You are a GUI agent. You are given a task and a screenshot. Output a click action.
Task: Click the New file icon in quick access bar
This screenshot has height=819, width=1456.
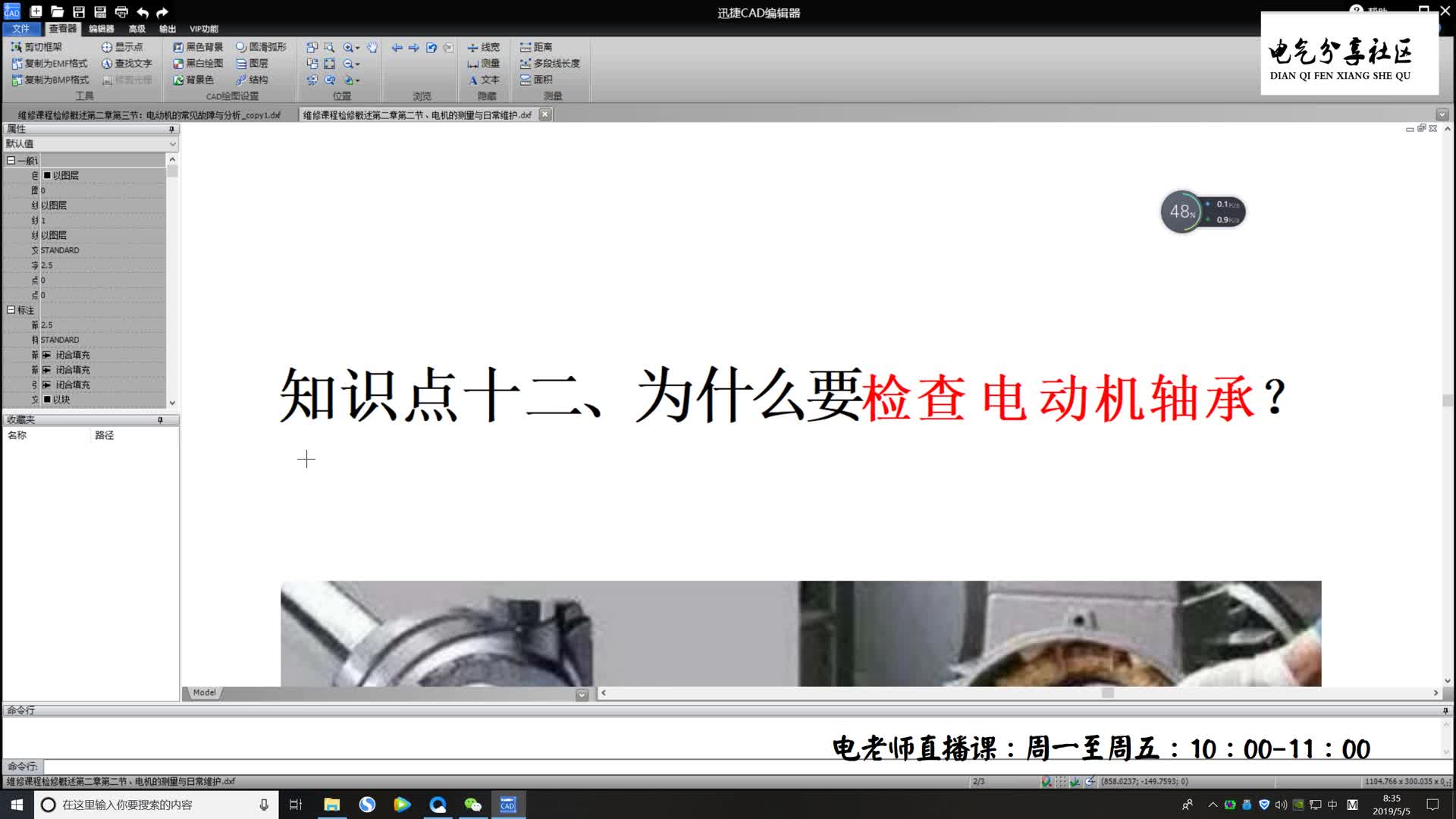(36, 11)
